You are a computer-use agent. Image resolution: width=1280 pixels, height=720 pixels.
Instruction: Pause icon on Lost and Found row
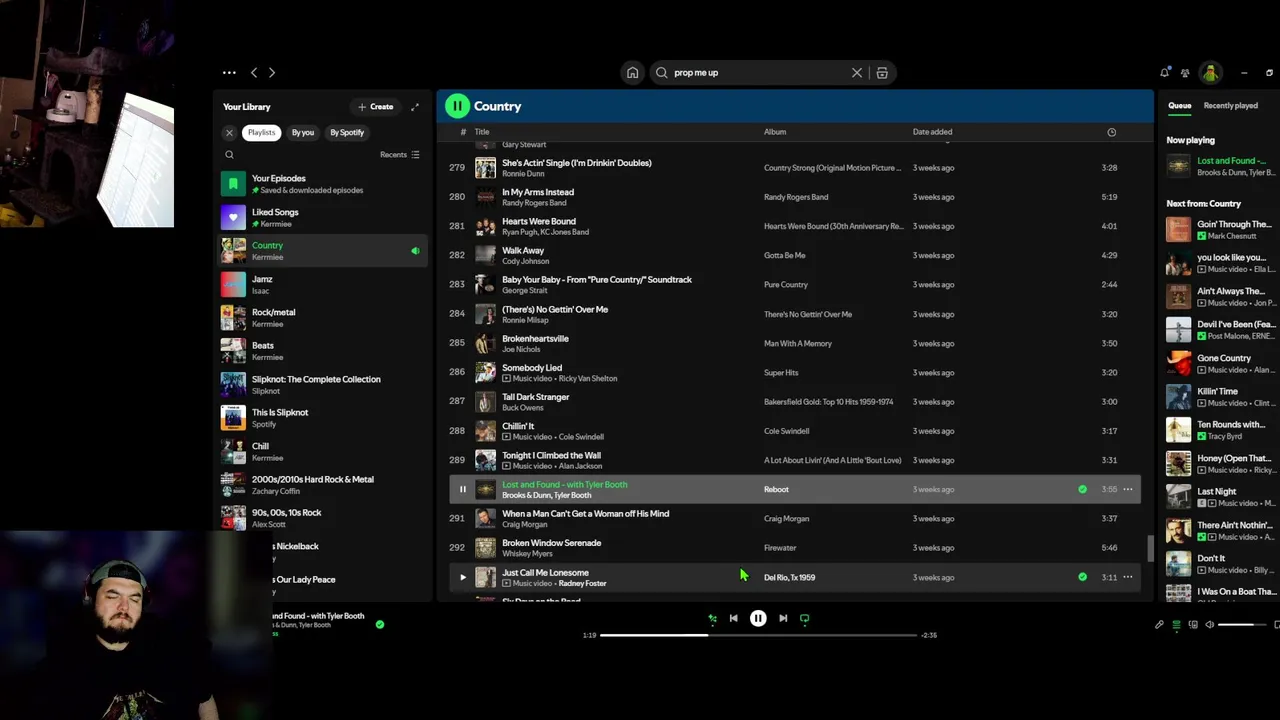coord(462,489)
